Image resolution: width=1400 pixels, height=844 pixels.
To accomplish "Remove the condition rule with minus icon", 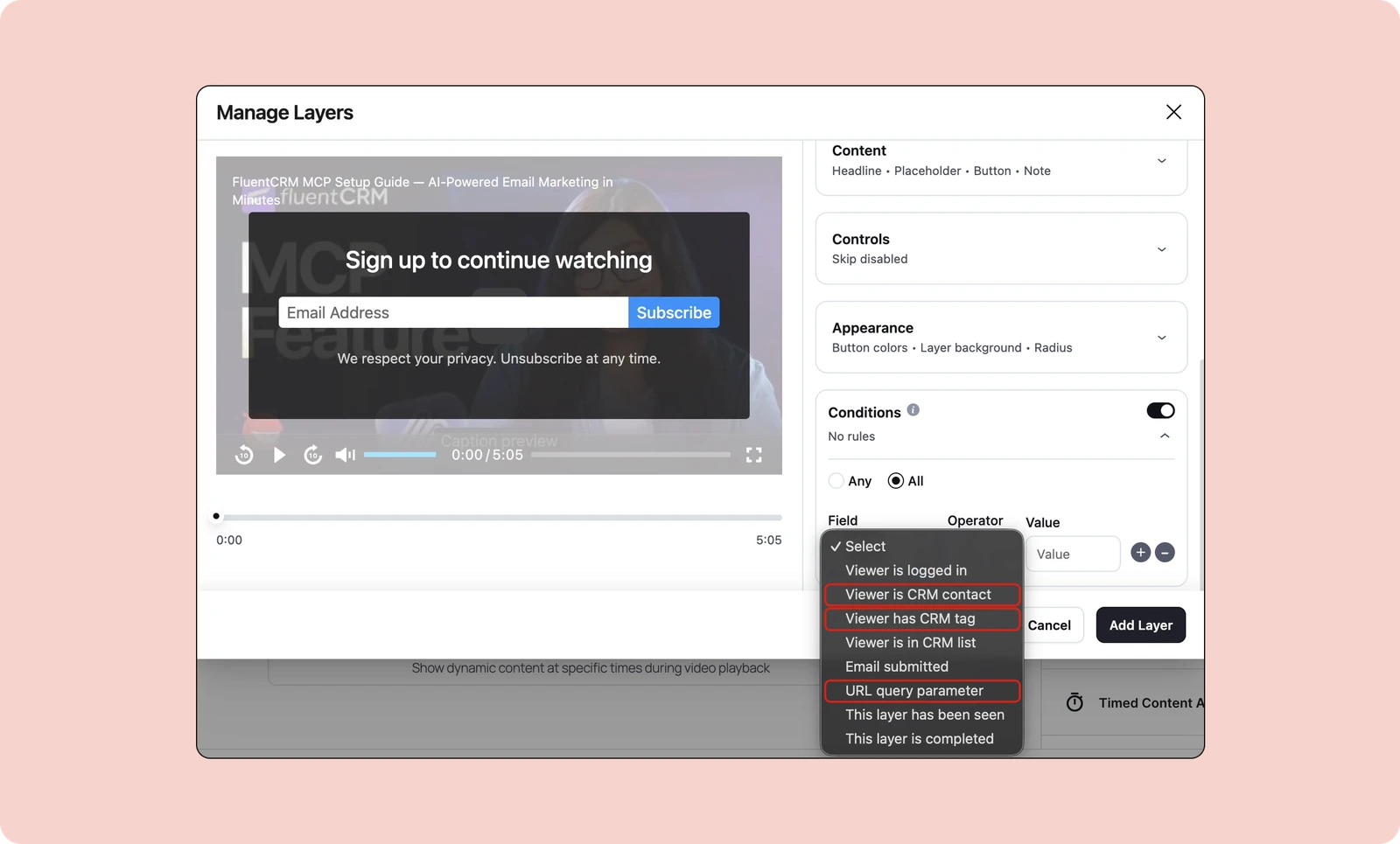I will (x=1165, y=553).
